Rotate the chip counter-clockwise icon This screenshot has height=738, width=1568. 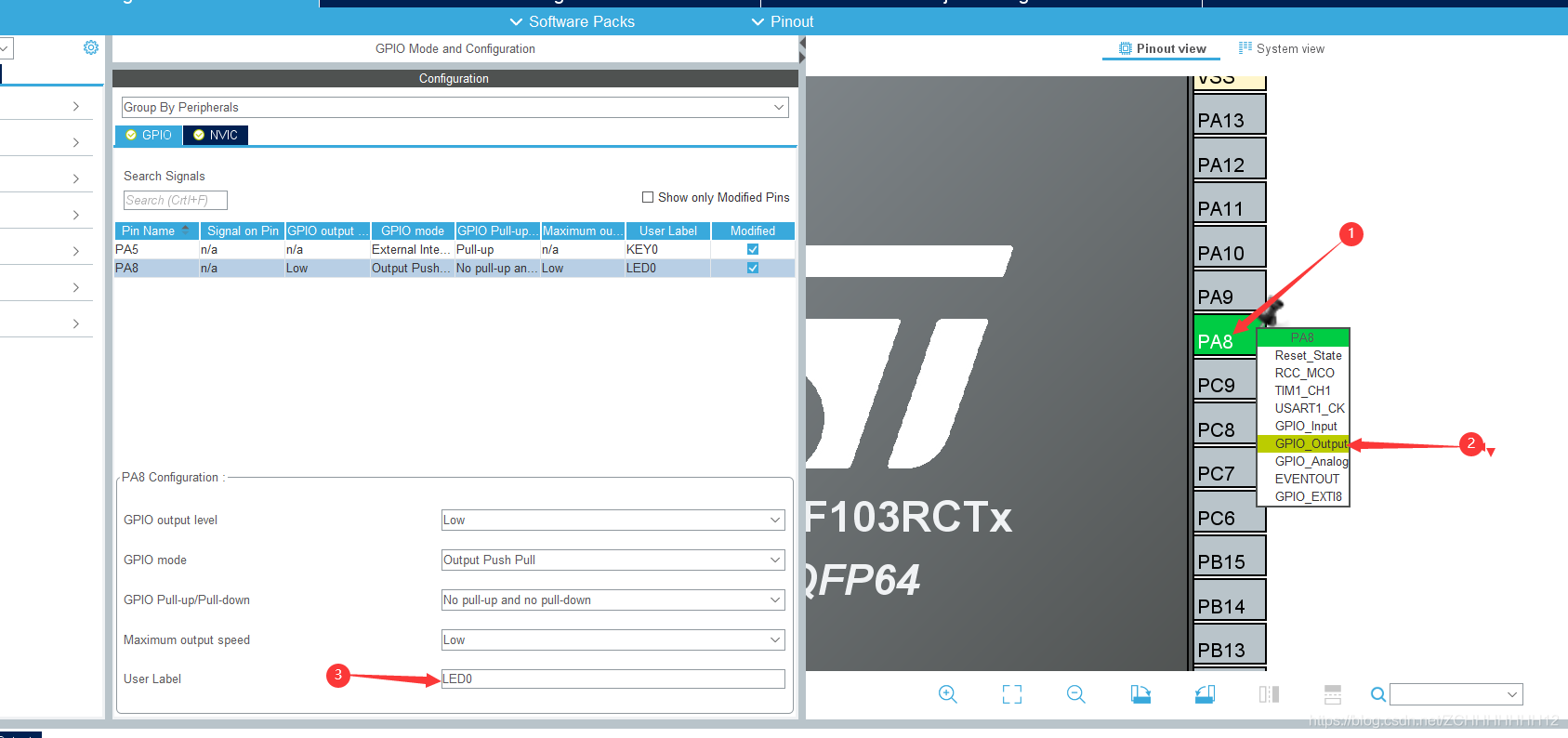point(1205,694)
